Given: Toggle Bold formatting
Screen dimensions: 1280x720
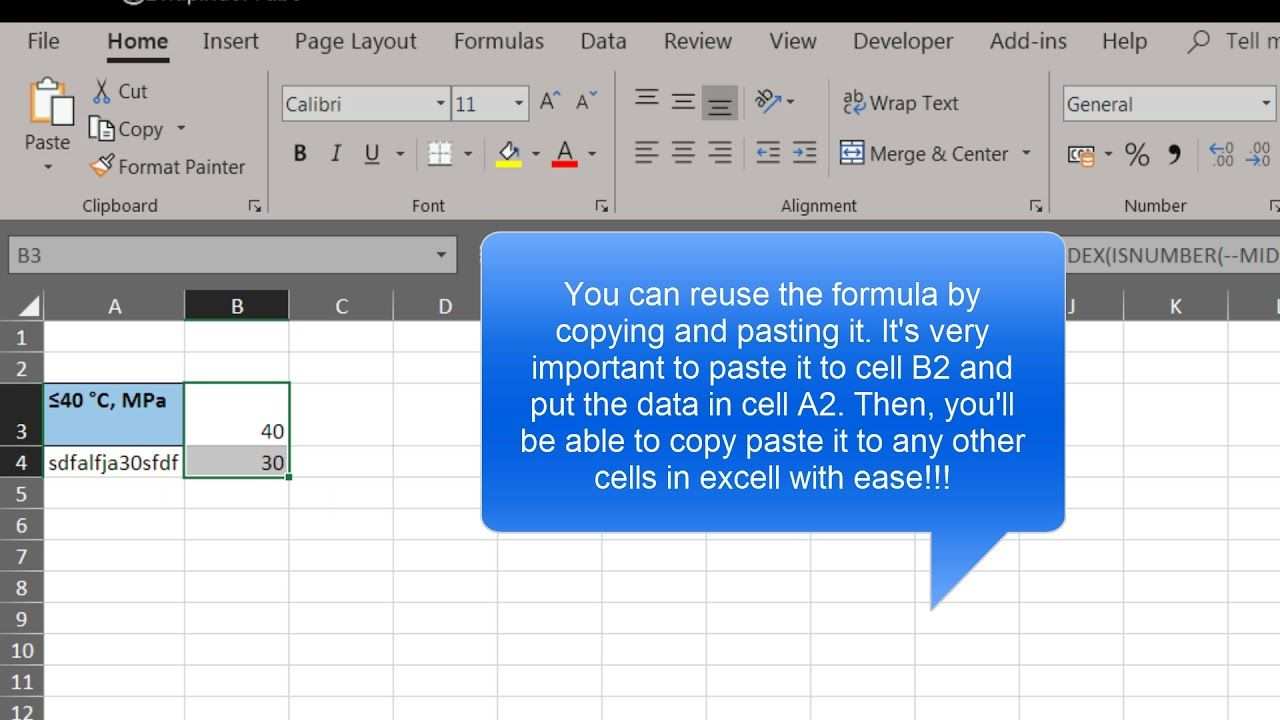Looking at the screenshot, I should tap(299, 154).
